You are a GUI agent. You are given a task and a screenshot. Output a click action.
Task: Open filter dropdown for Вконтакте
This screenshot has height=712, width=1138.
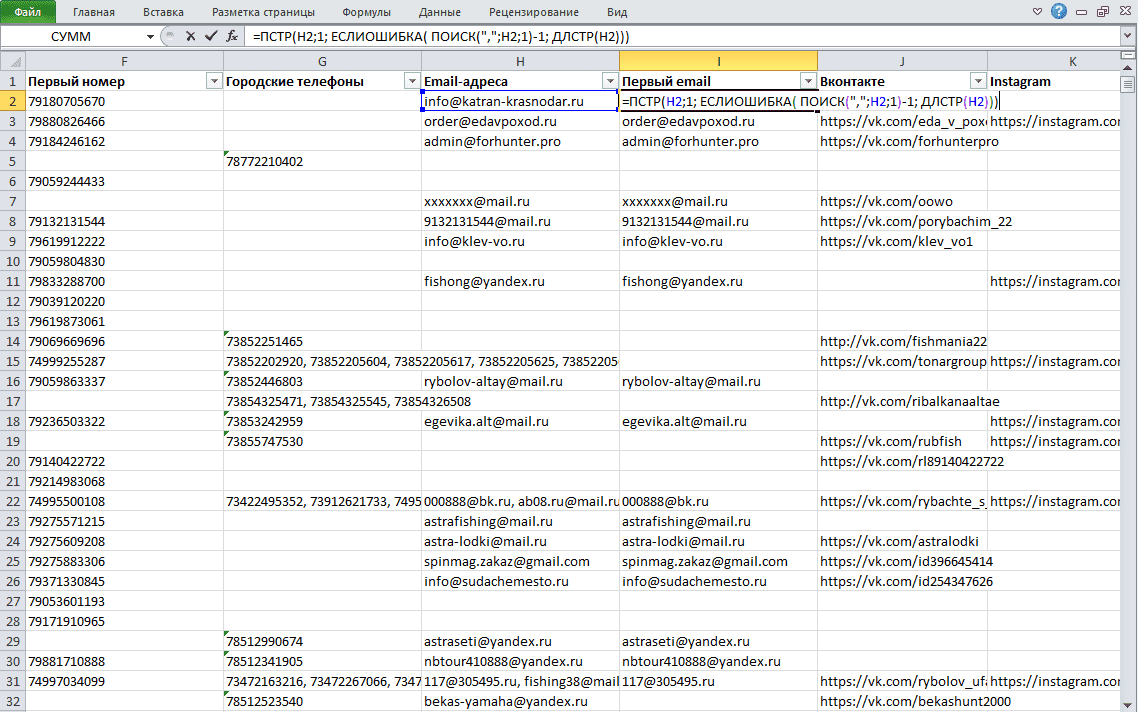978,81
